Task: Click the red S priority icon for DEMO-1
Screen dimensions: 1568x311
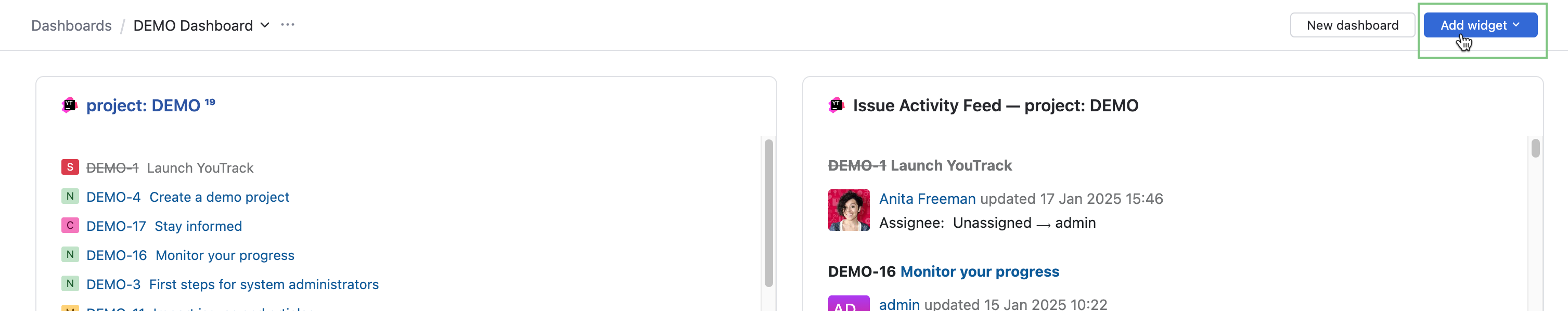Action: click(x=70, y=167)
